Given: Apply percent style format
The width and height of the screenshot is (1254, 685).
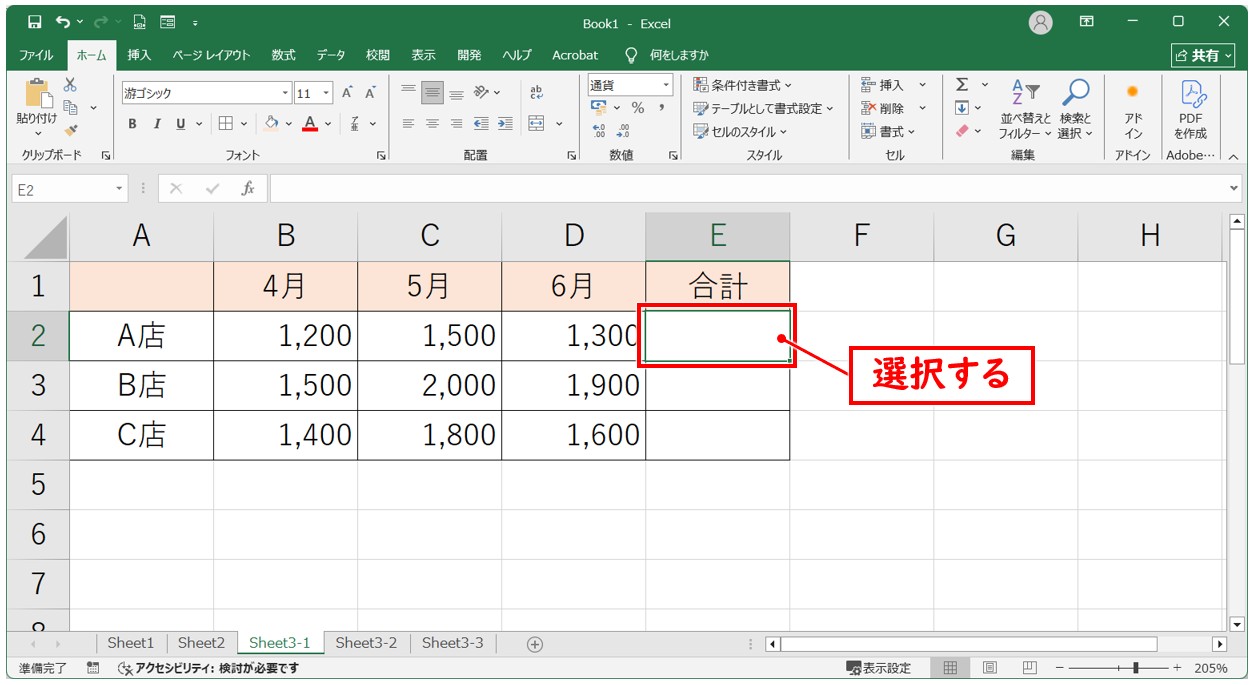Looking at the screenshot, I should (638, 108).
